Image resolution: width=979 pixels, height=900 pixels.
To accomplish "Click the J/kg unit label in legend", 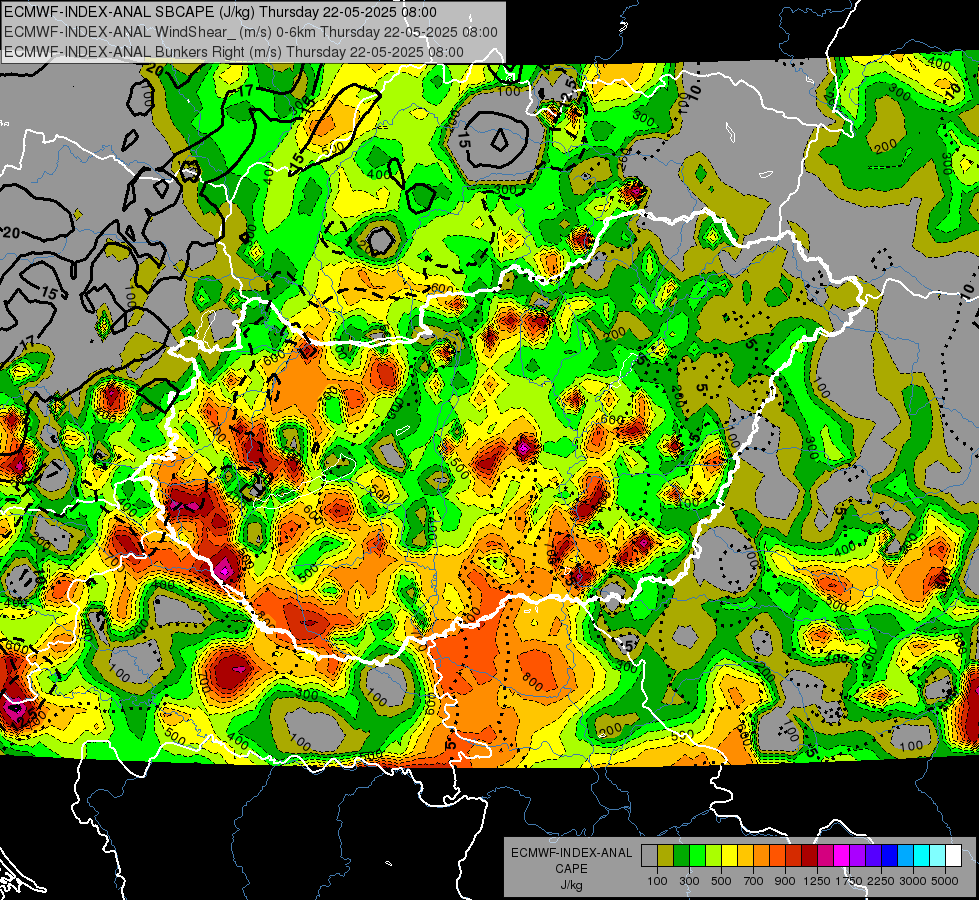I will click(571, 885).
